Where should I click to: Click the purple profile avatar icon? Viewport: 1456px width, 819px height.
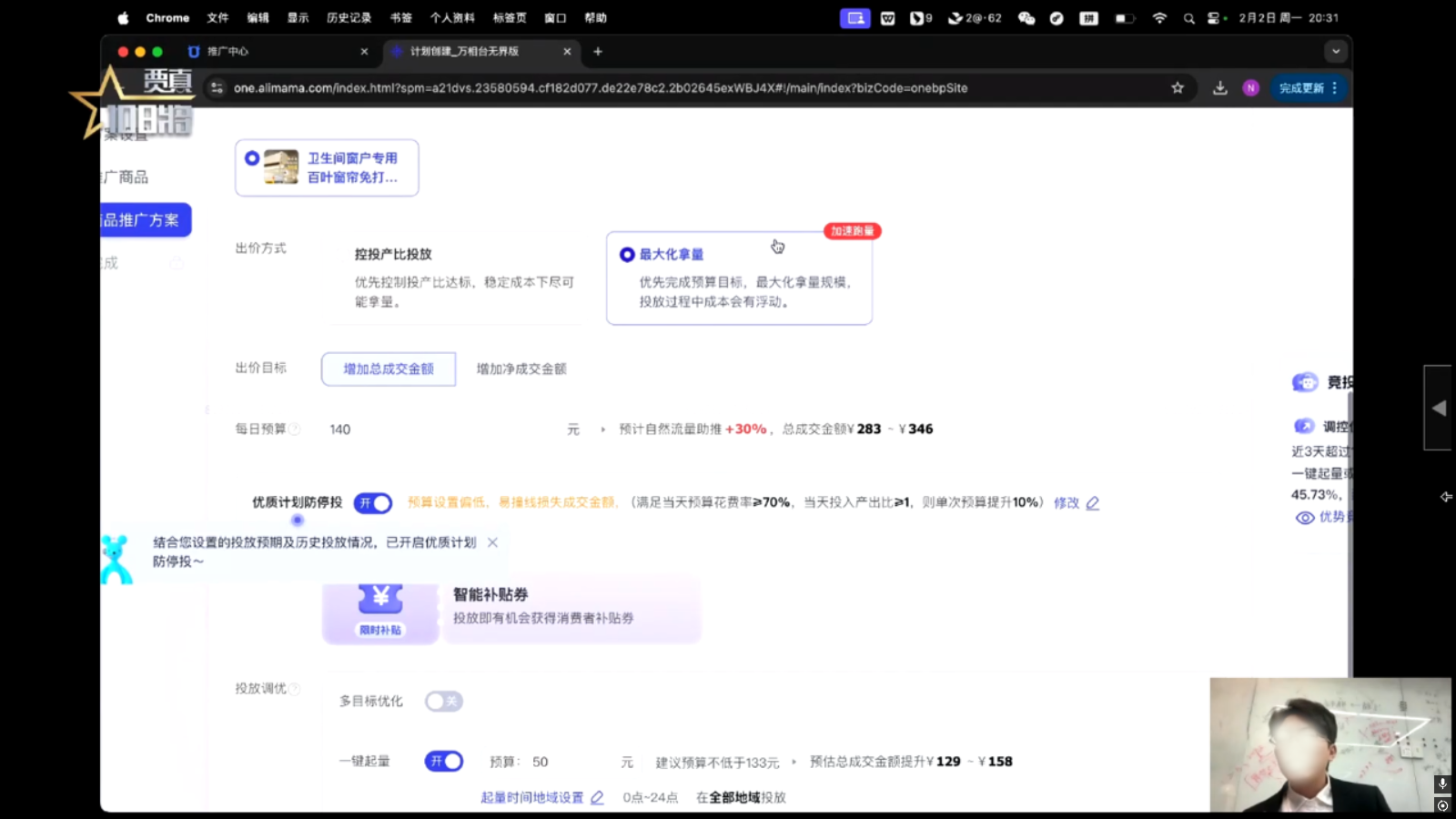(x=1251, y=88)
